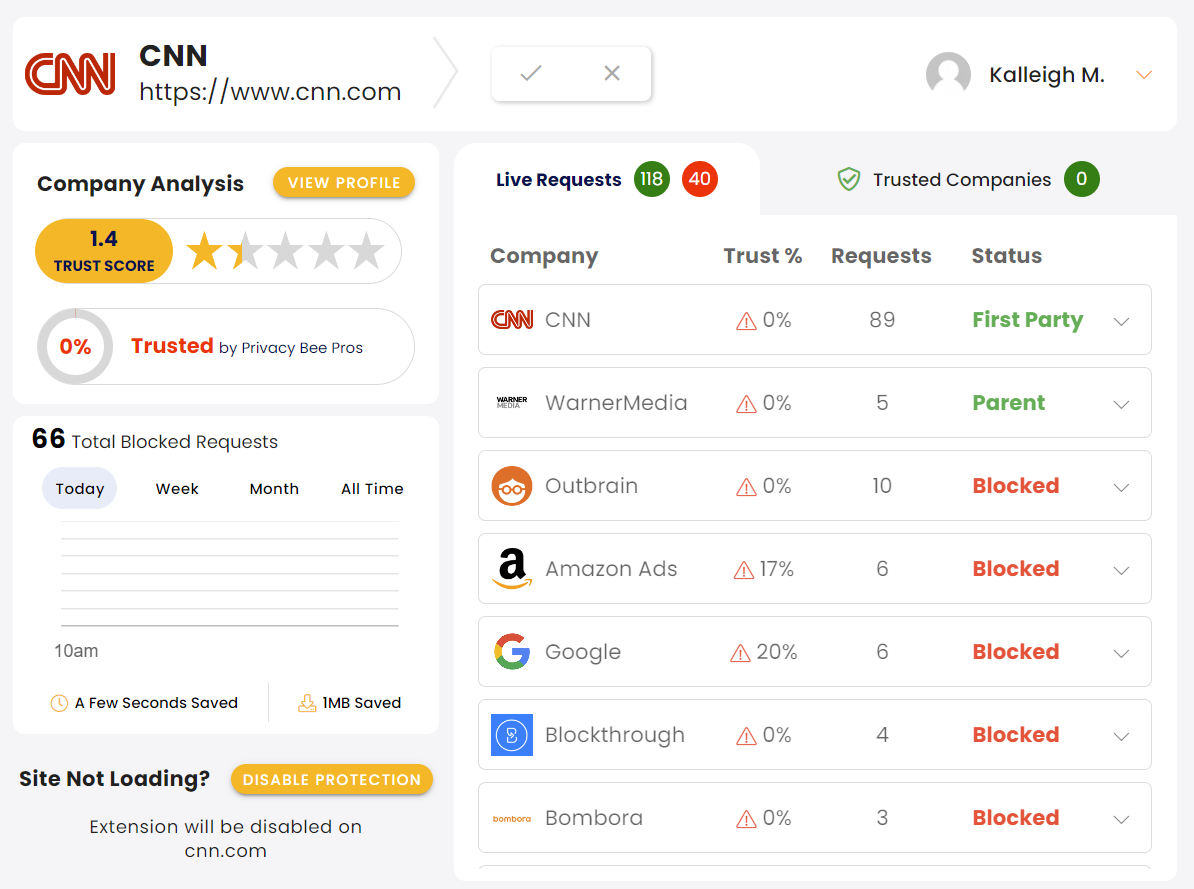Viewport: 1194px width, 889px height.
Task: Click Parent status for WarnerMedia
Action: coord(1008,402)
